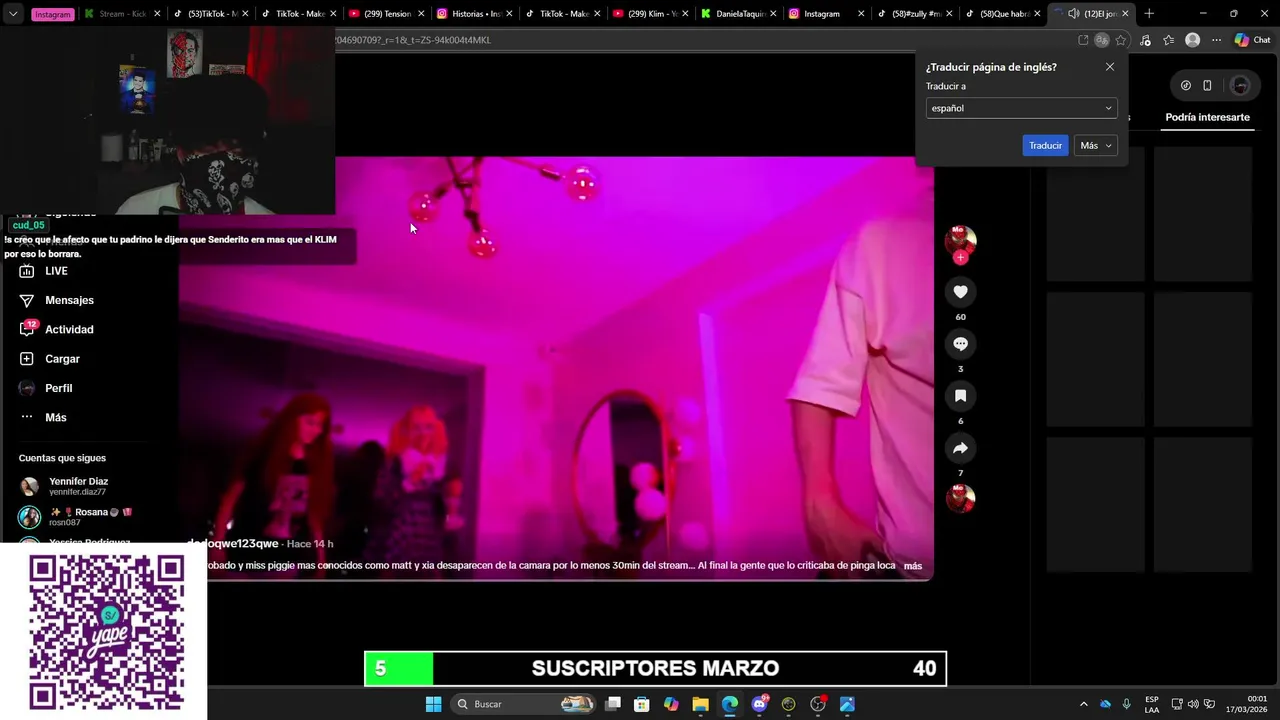Mute the active tab via its speaker icon
1280x720 pixels.
pyautogui.click(x=1073, y=14)
